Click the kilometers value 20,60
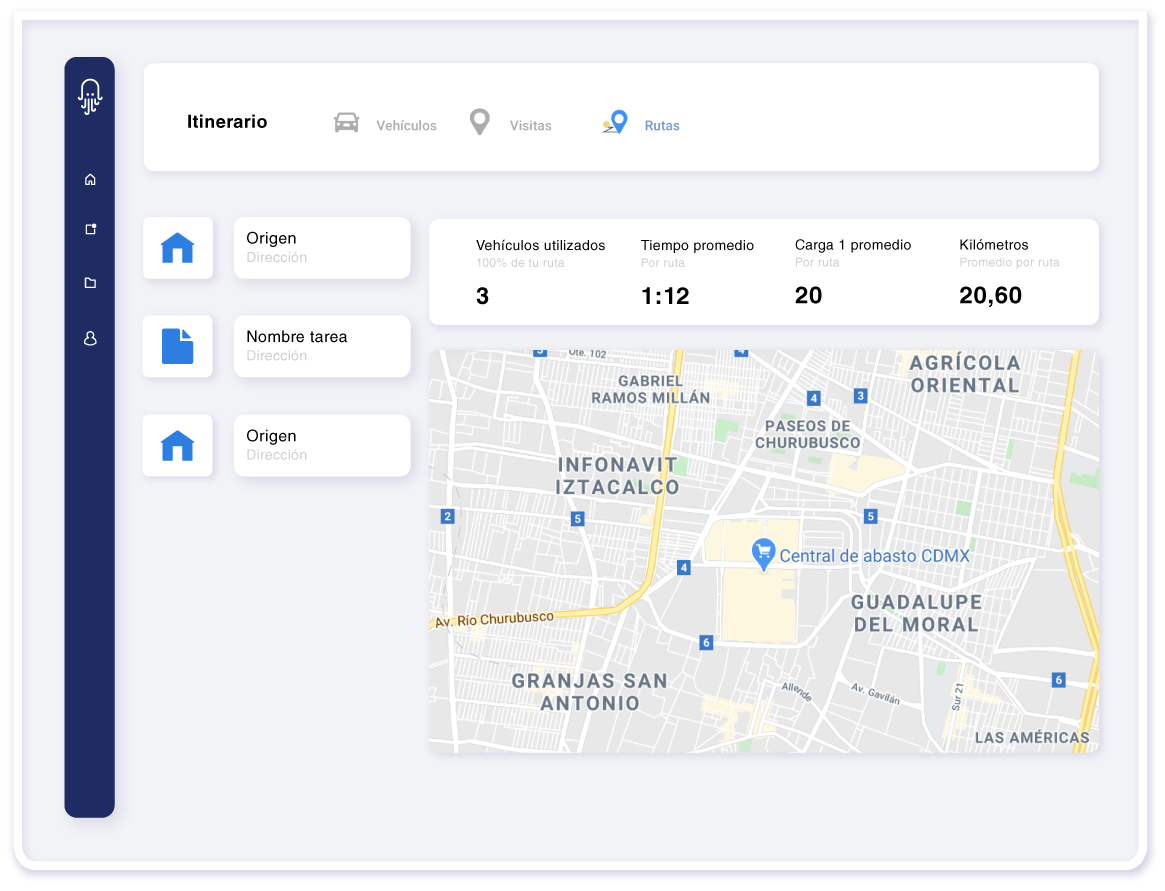 [990, 295]
